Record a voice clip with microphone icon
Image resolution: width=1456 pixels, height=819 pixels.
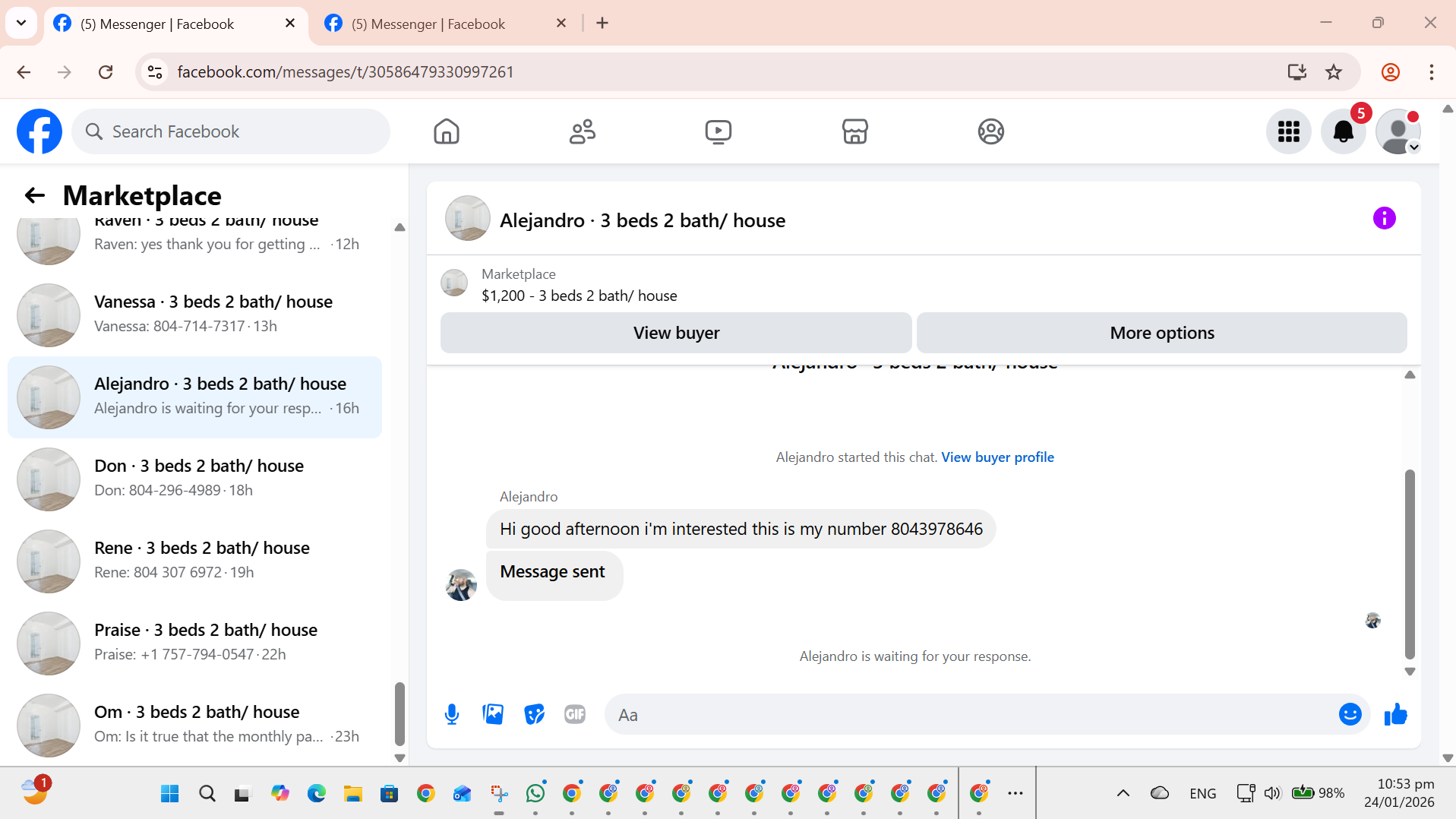point(452,714)
